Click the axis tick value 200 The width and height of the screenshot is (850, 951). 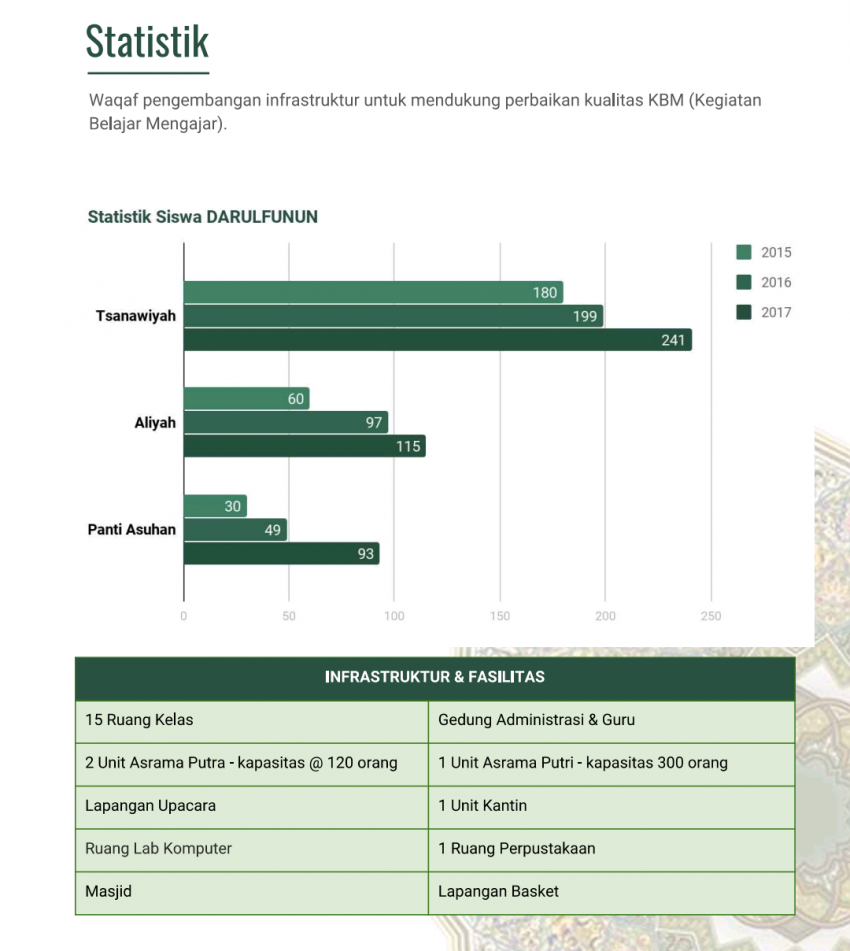(605, 616)
